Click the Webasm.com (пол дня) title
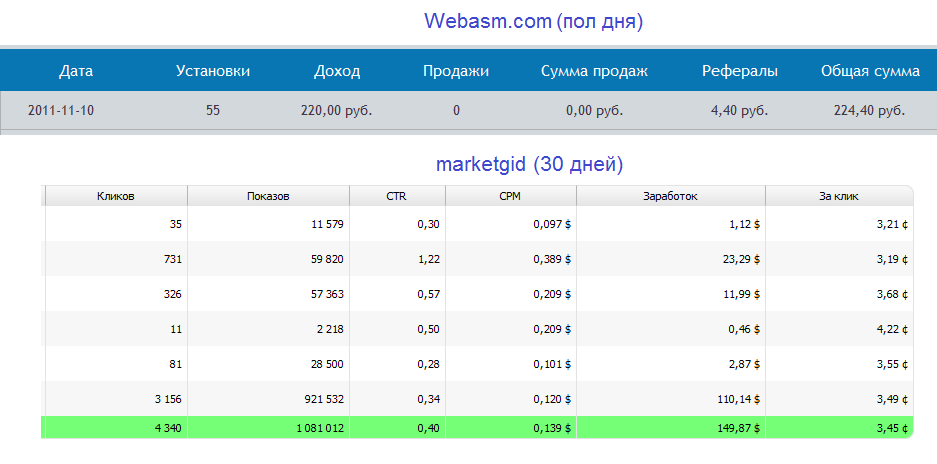The width and height of the screenshot is (937, 464). click(534, 22)
